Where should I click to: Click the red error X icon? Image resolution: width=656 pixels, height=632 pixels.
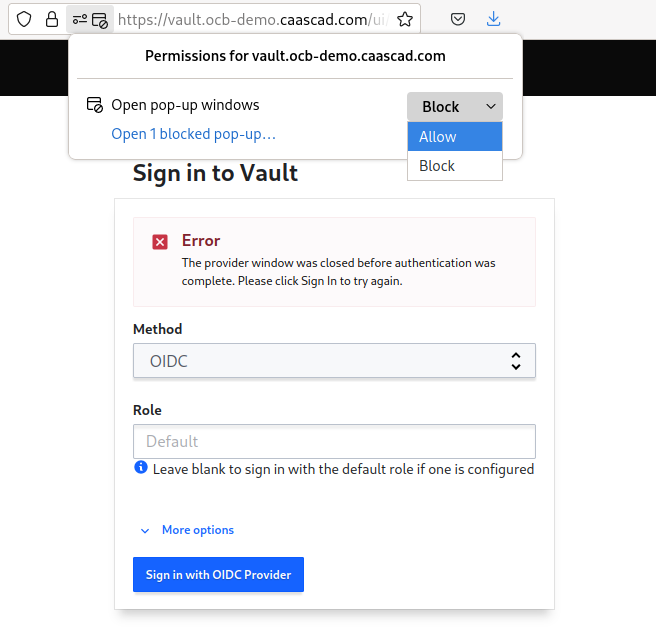pyautogui.click(x=160, y=242)
